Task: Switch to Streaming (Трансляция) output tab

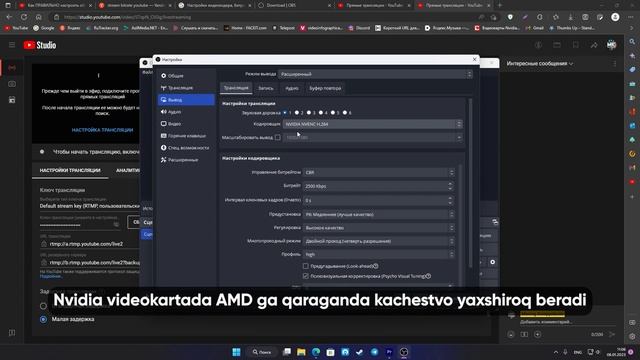Action: [236, 88]
